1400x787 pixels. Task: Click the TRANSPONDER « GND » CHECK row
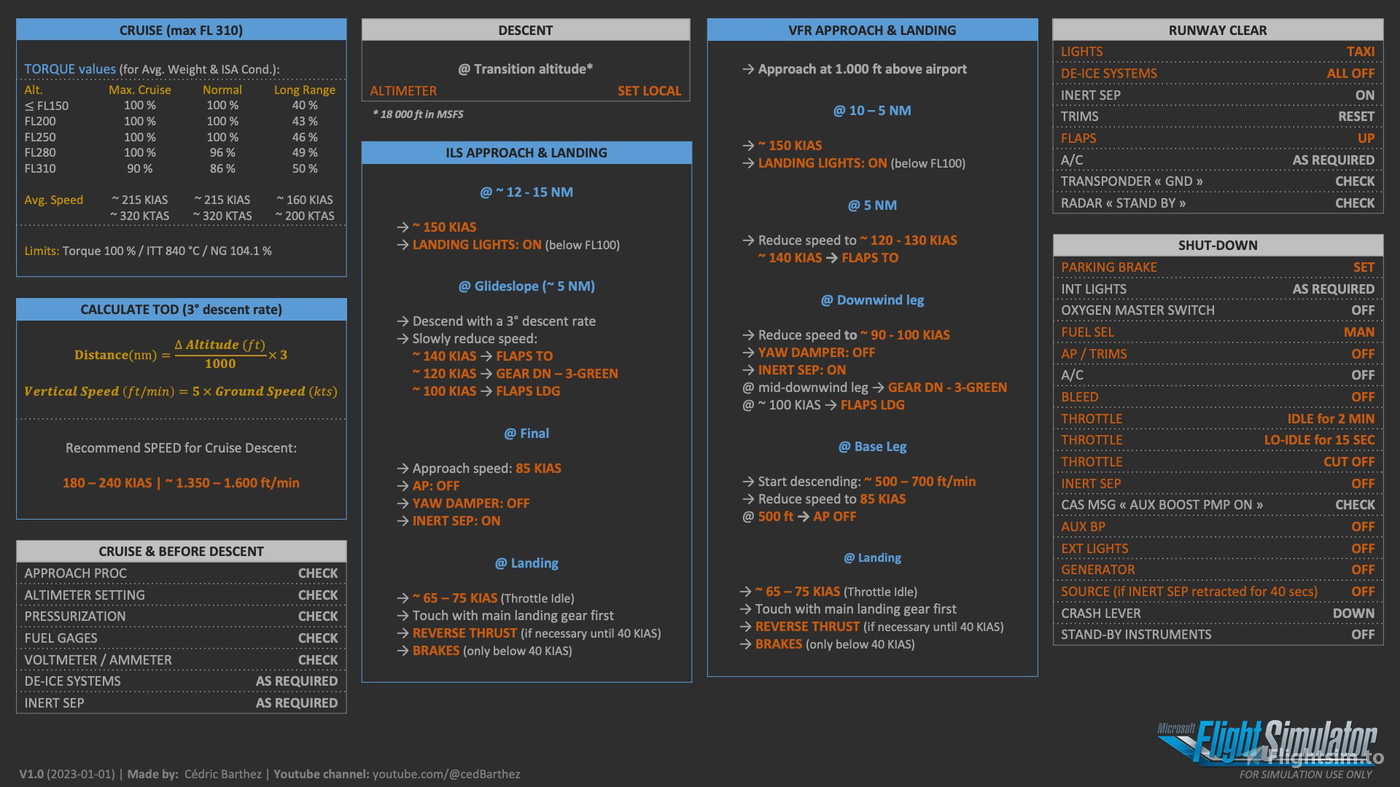(1217, 181)
